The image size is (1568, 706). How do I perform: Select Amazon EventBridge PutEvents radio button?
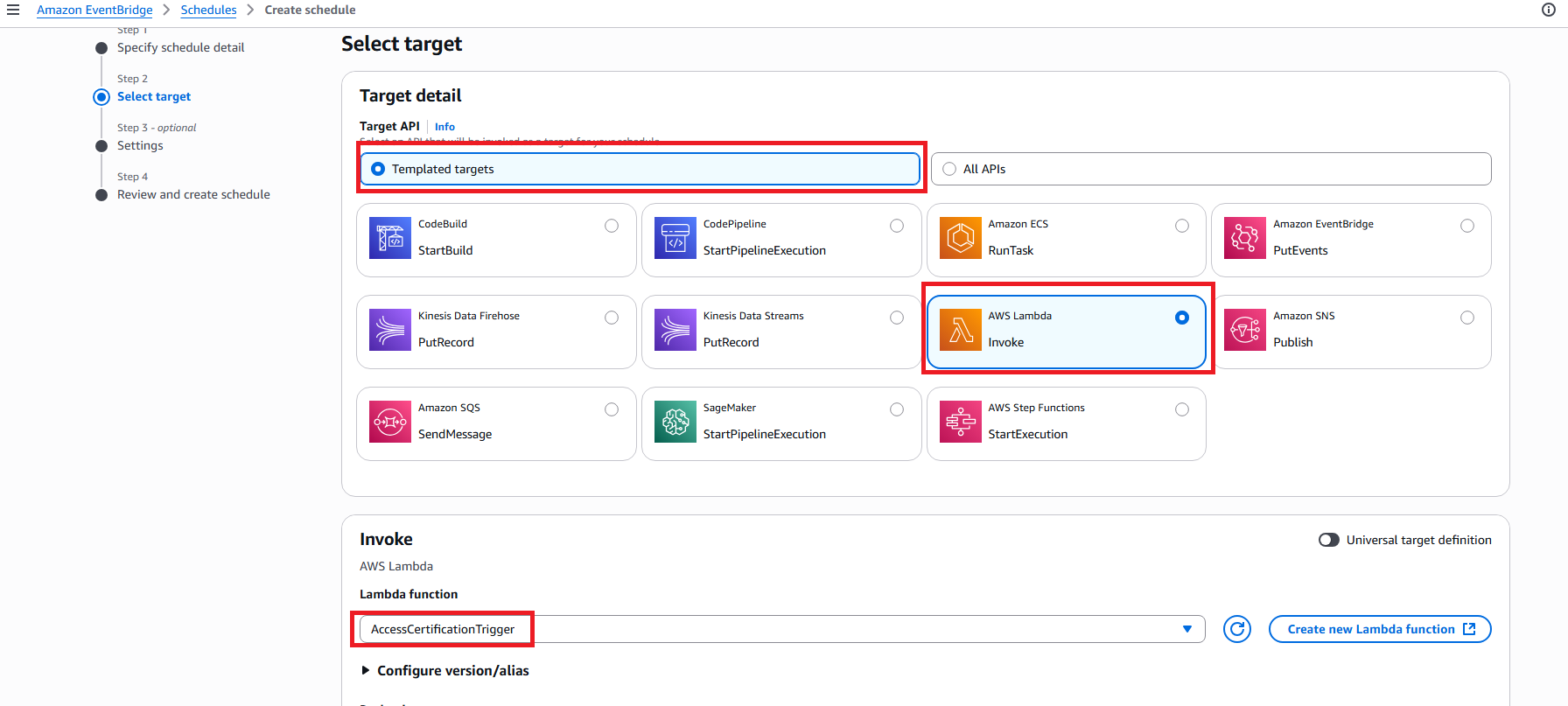[1467, 226]
